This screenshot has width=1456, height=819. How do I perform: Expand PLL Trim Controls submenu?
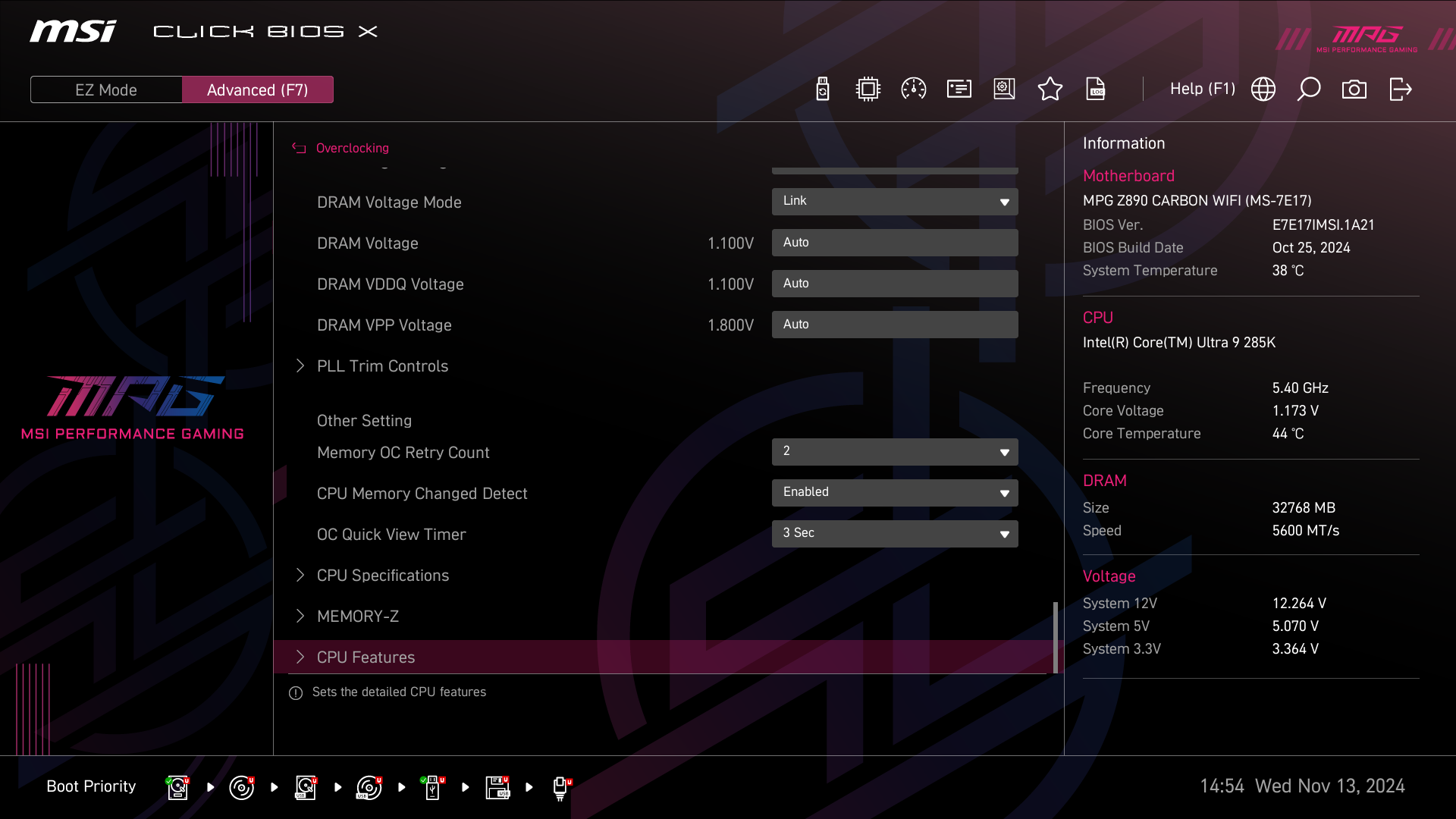click(382, 366)
